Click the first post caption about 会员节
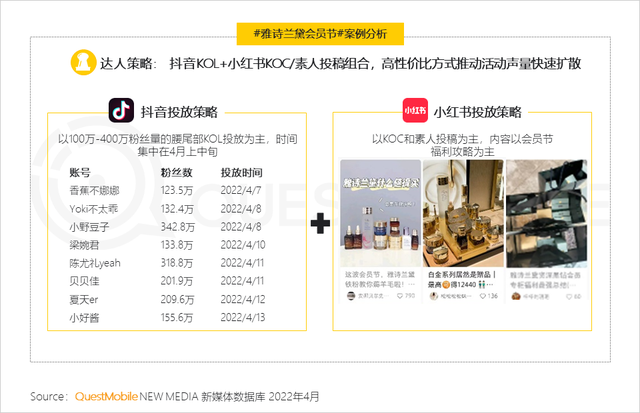The image size is (640, 413). 380,280
